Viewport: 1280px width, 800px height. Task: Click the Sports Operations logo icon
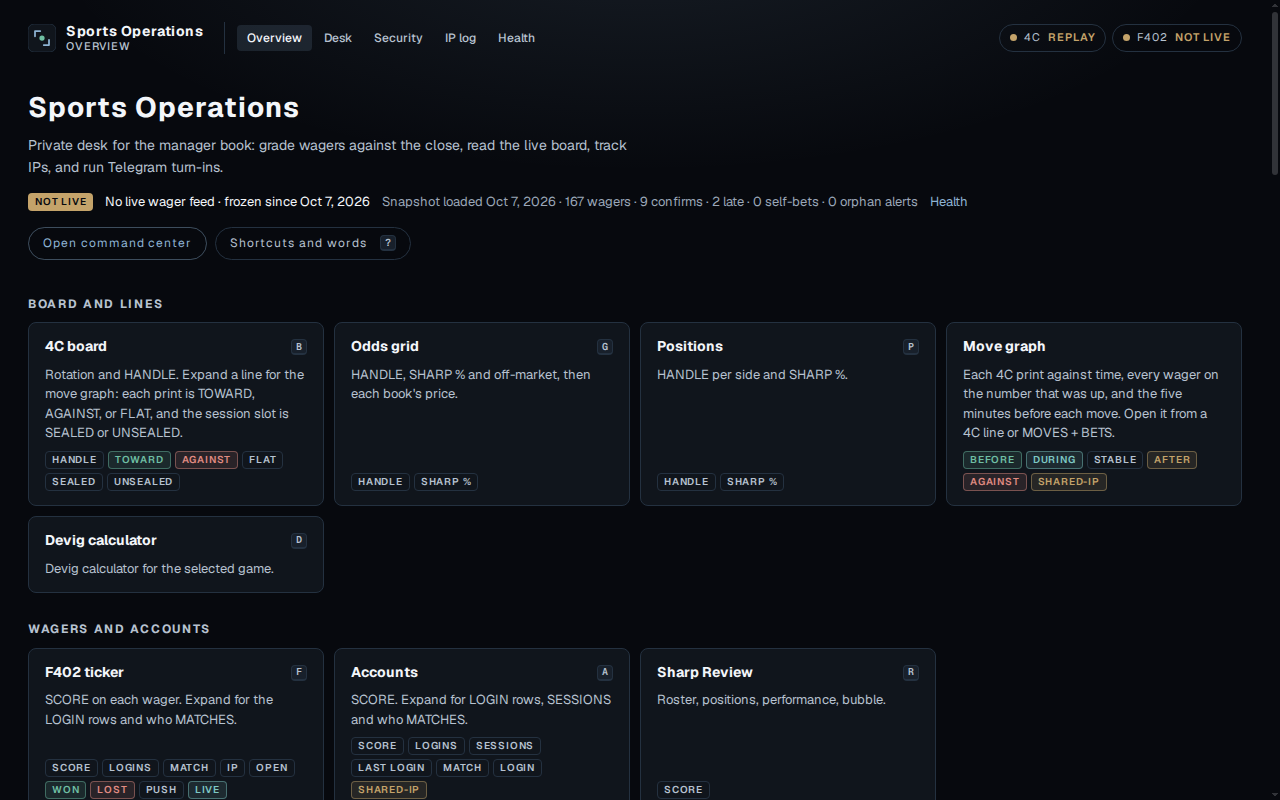pos(42,38)
